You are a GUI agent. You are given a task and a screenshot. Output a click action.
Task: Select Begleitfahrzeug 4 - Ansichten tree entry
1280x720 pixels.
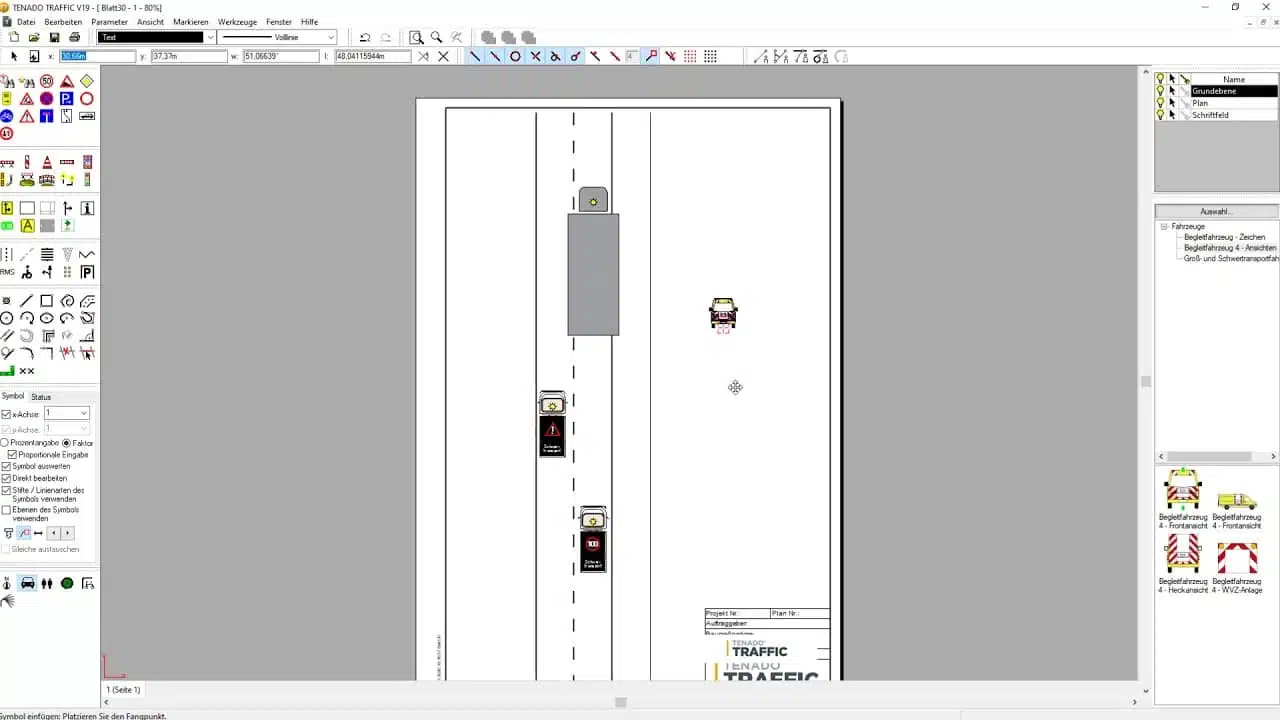pos(1230,247)
